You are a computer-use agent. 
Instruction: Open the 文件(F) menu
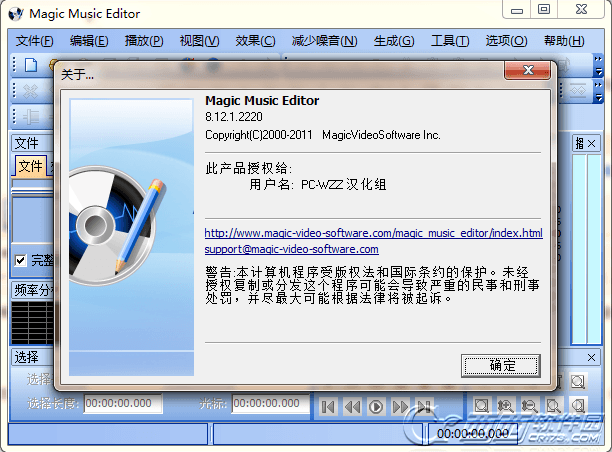(x=34, y=41)
